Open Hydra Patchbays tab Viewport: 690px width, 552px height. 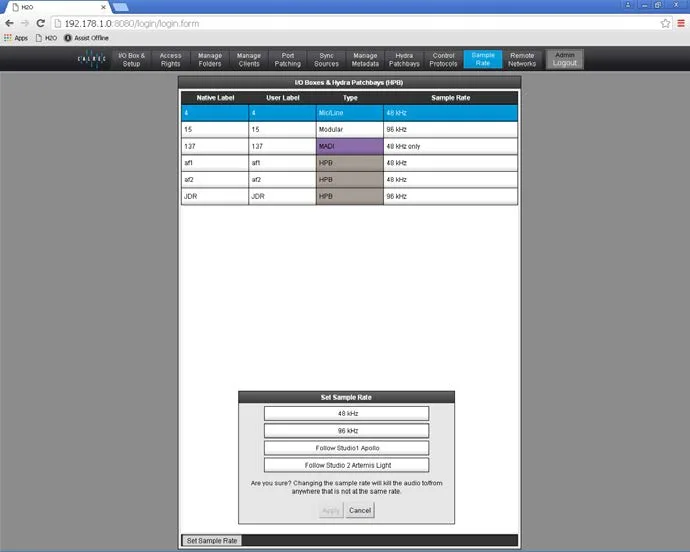pos(404,59)
